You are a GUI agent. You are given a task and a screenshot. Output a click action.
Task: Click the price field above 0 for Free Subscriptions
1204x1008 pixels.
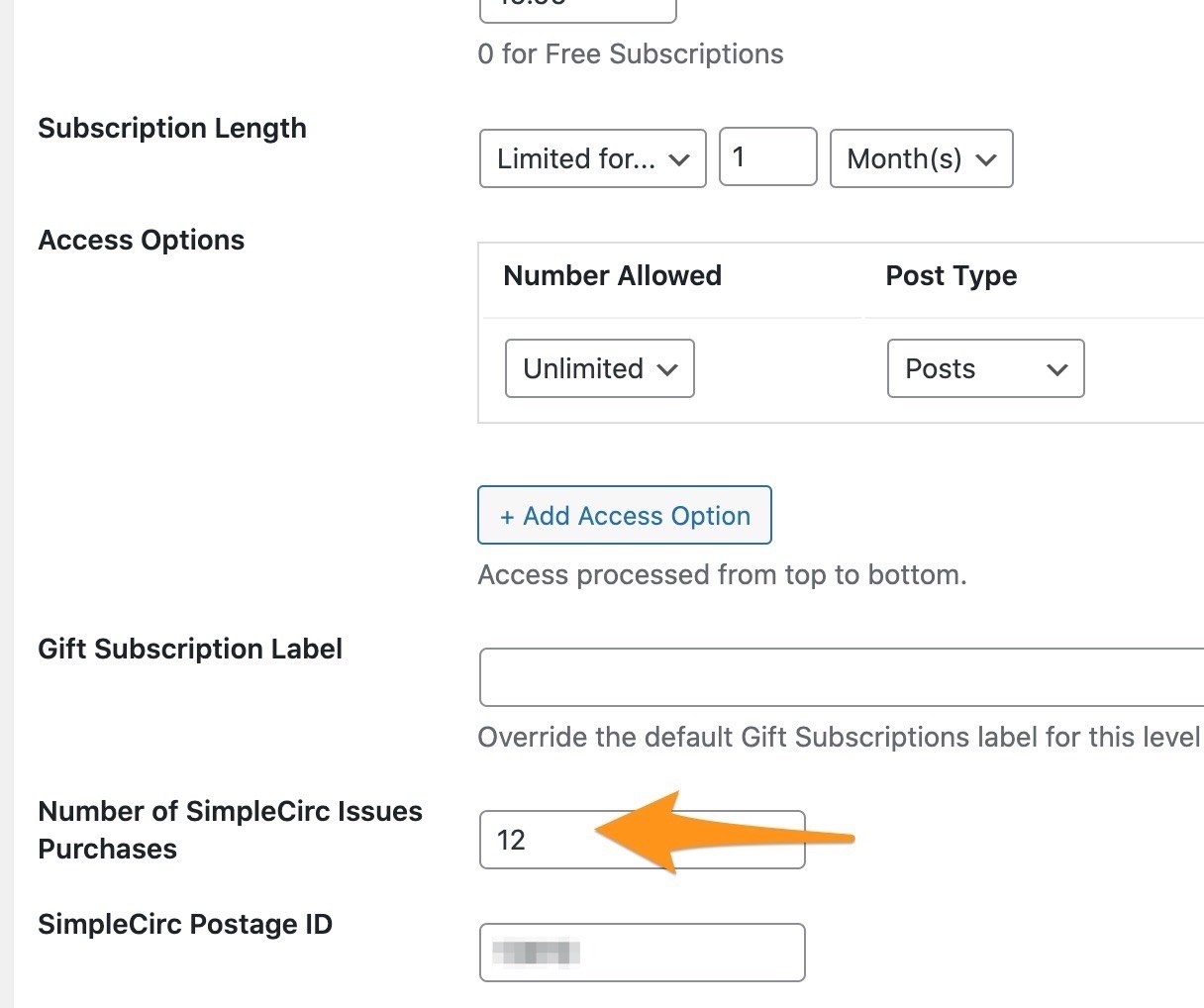[x=577, y=8]
